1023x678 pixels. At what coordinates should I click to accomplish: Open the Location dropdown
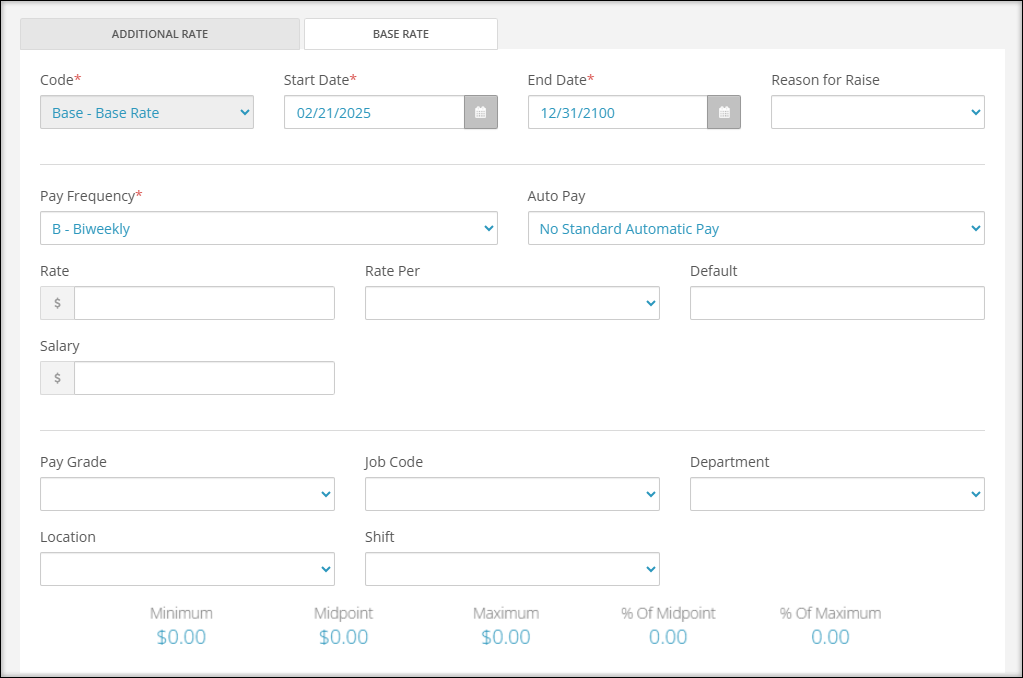[x=187, y=569]
